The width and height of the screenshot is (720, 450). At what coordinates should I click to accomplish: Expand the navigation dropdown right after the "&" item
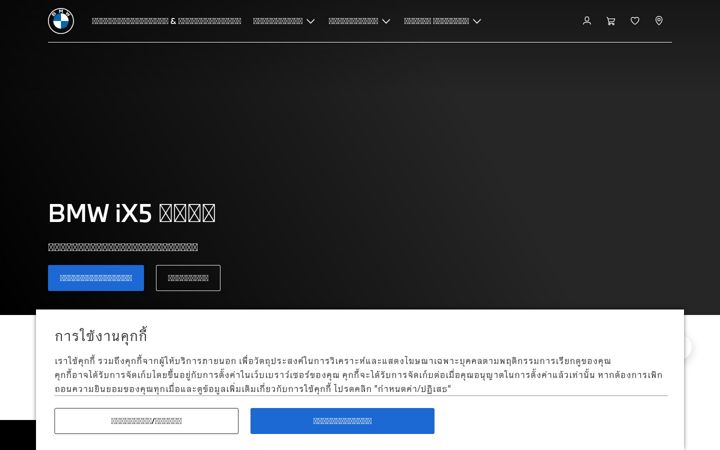pos(283,21)
